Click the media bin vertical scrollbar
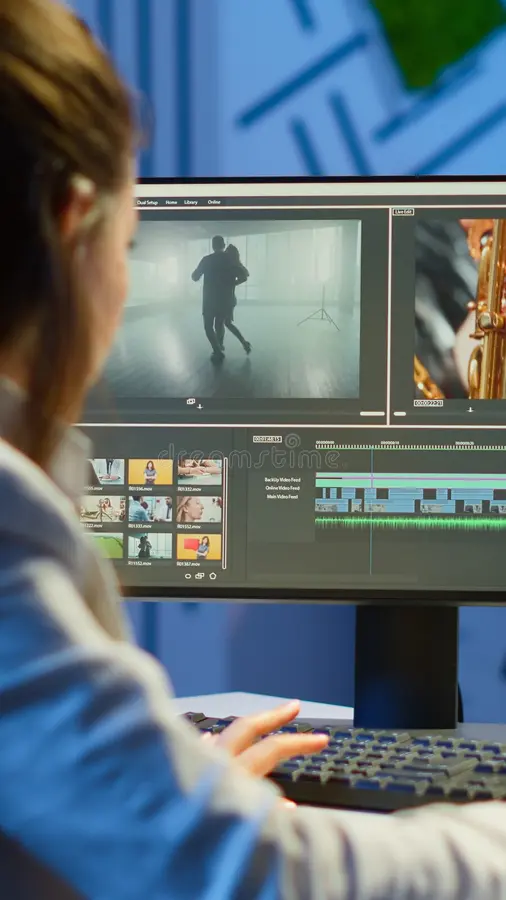This screenshot has width=506, height=900. (225, 513)
